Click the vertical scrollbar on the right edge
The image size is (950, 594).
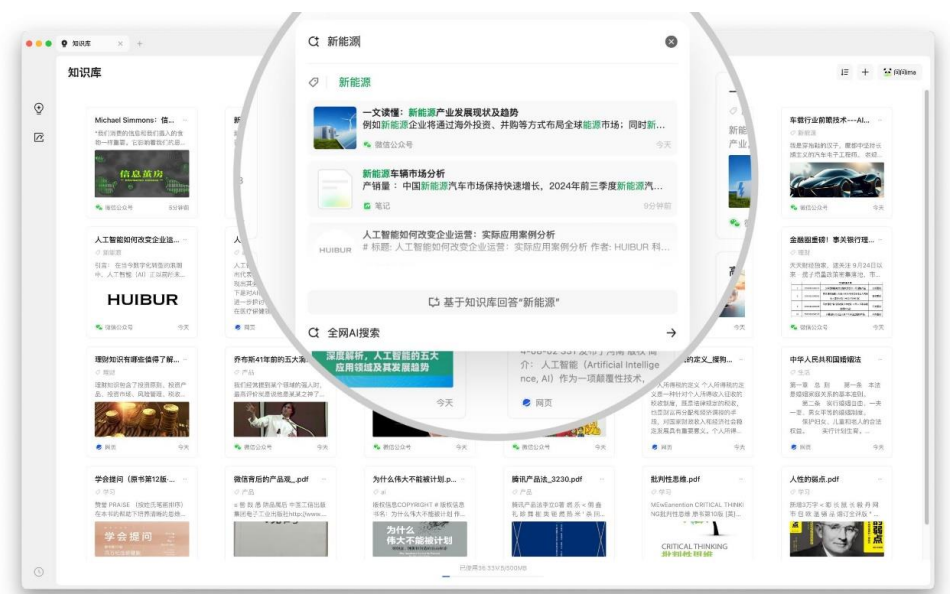(x=926, y=306)
